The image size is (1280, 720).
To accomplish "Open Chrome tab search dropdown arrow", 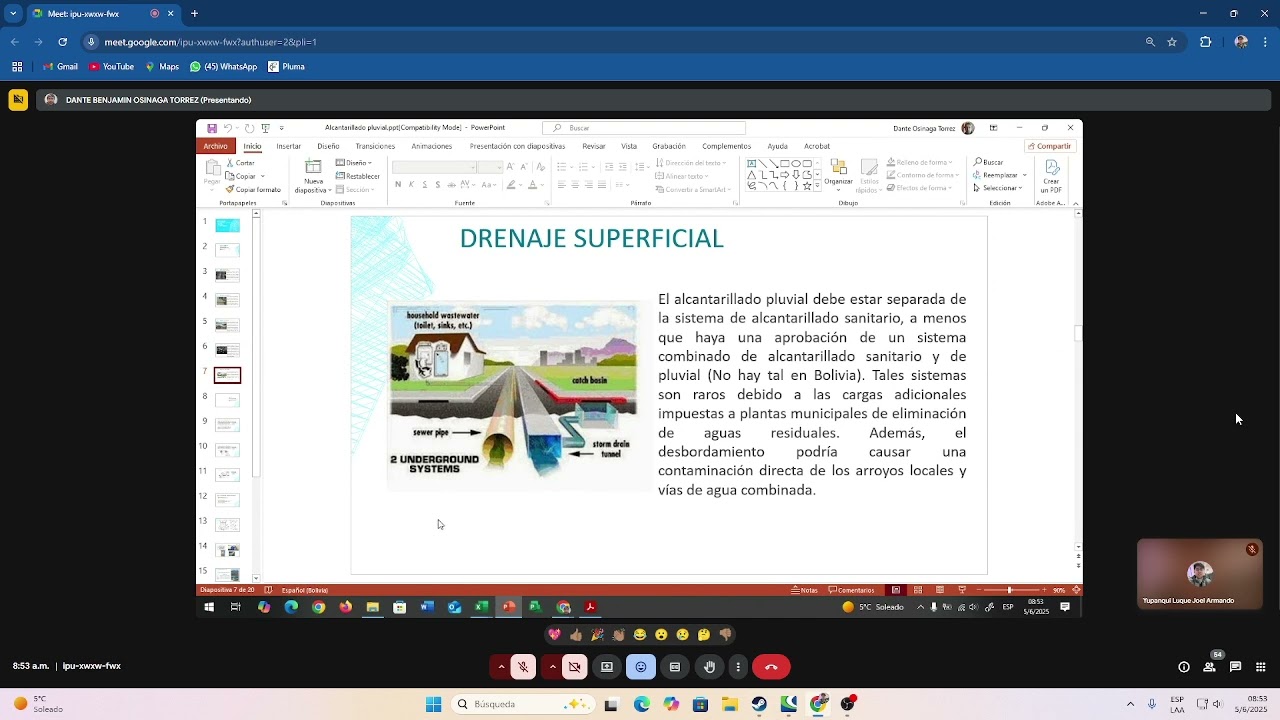I will (x=13, y=14).
